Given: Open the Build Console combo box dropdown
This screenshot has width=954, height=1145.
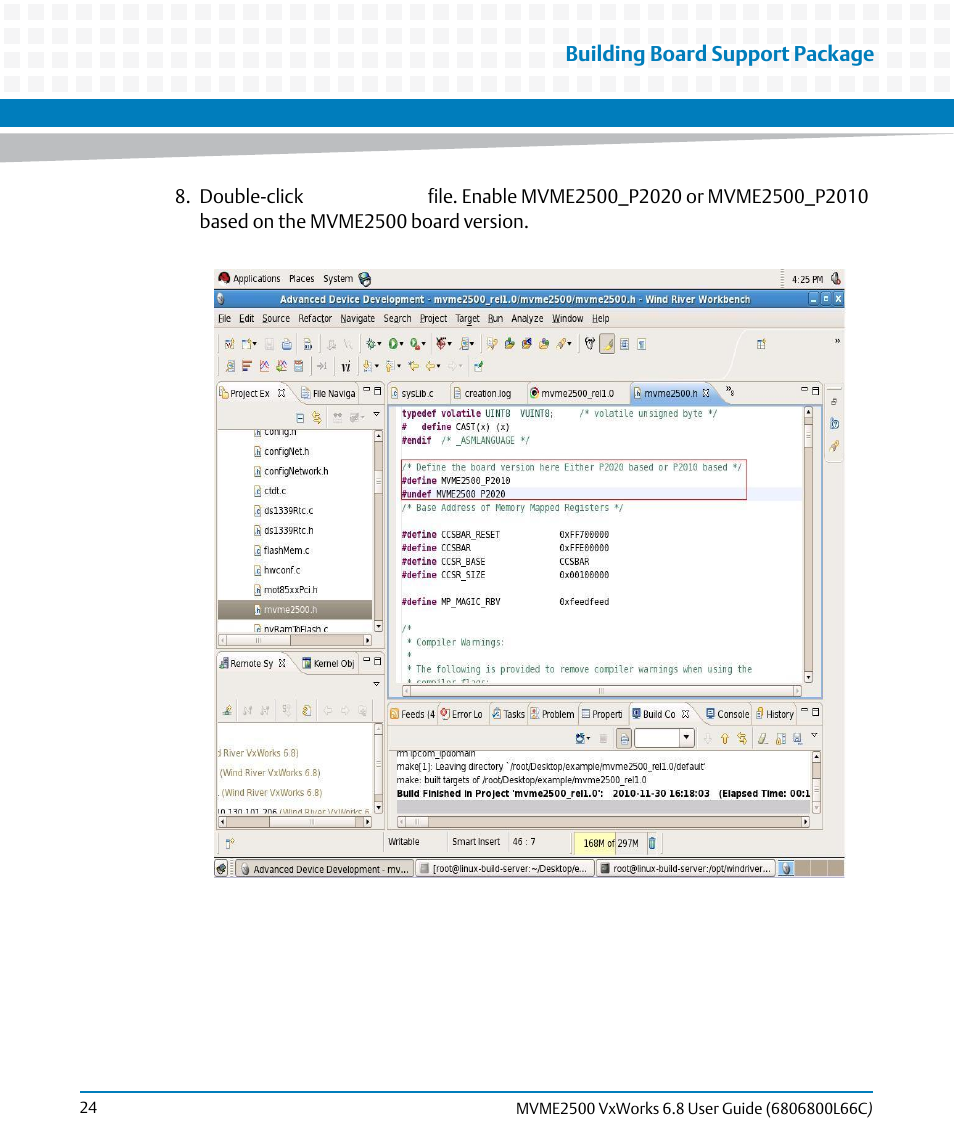Looking at the screenshot, I should click(686, 738).
